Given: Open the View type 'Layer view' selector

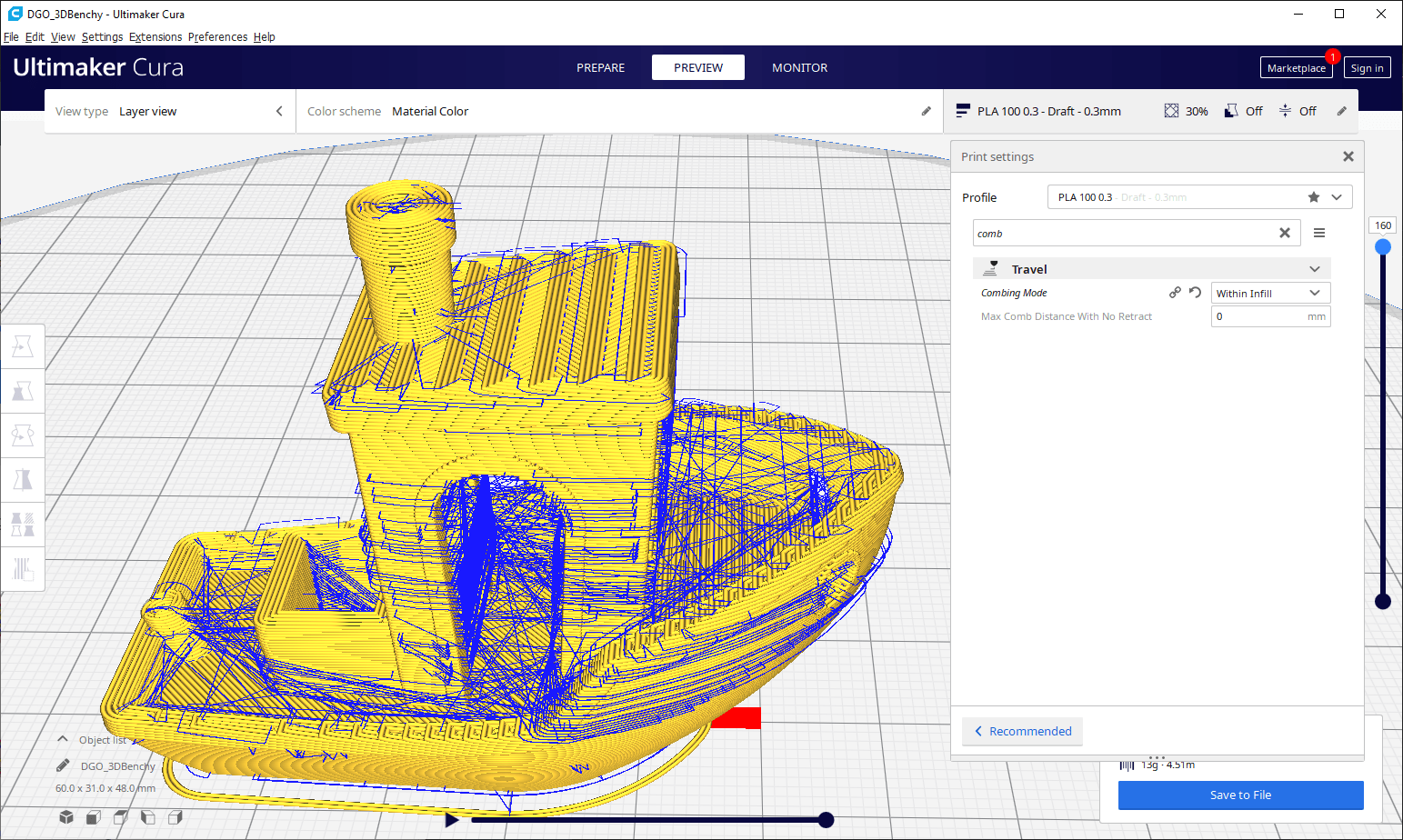Looking at the screenshot, I should 169,111.
